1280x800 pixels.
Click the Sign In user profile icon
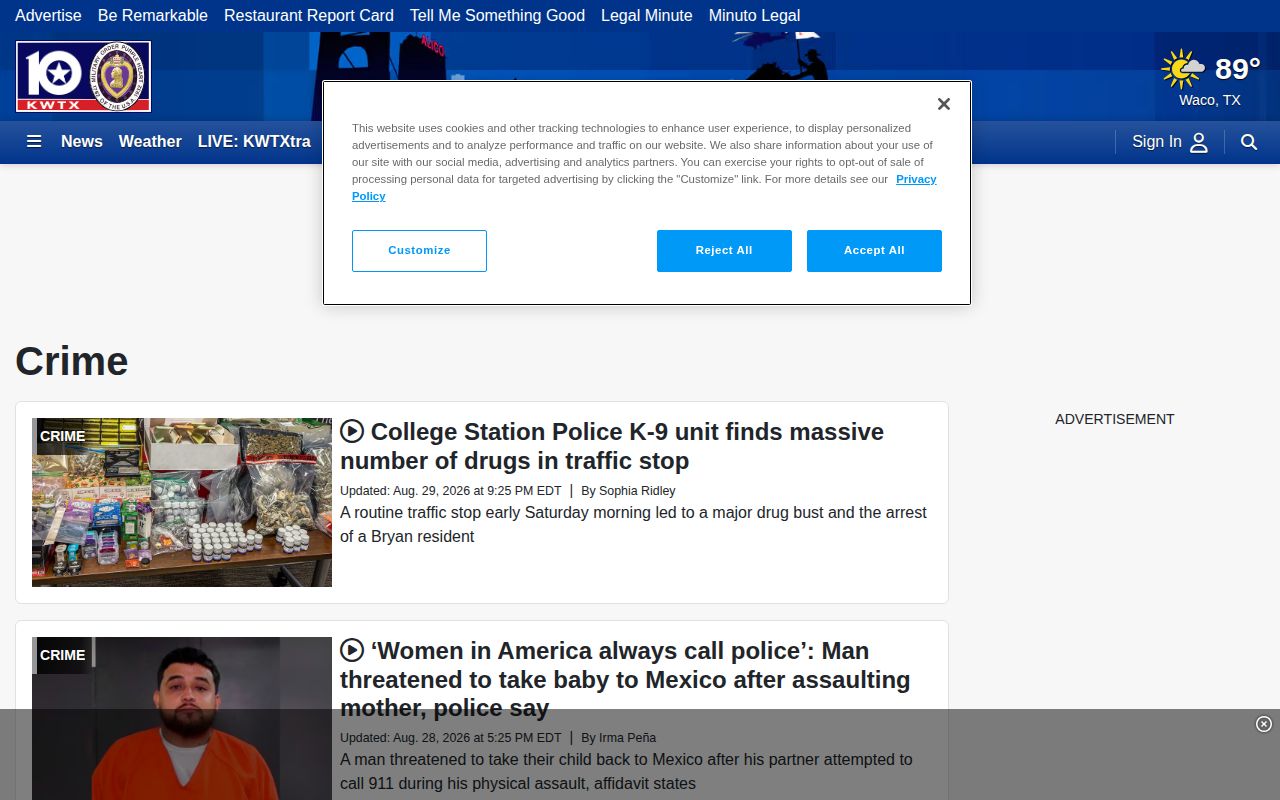(x=1199, y=142)
